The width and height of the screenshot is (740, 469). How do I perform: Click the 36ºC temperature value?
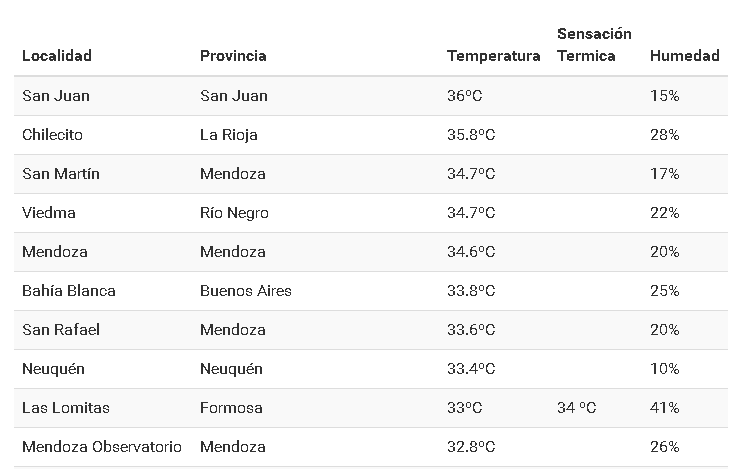(465, 96)
